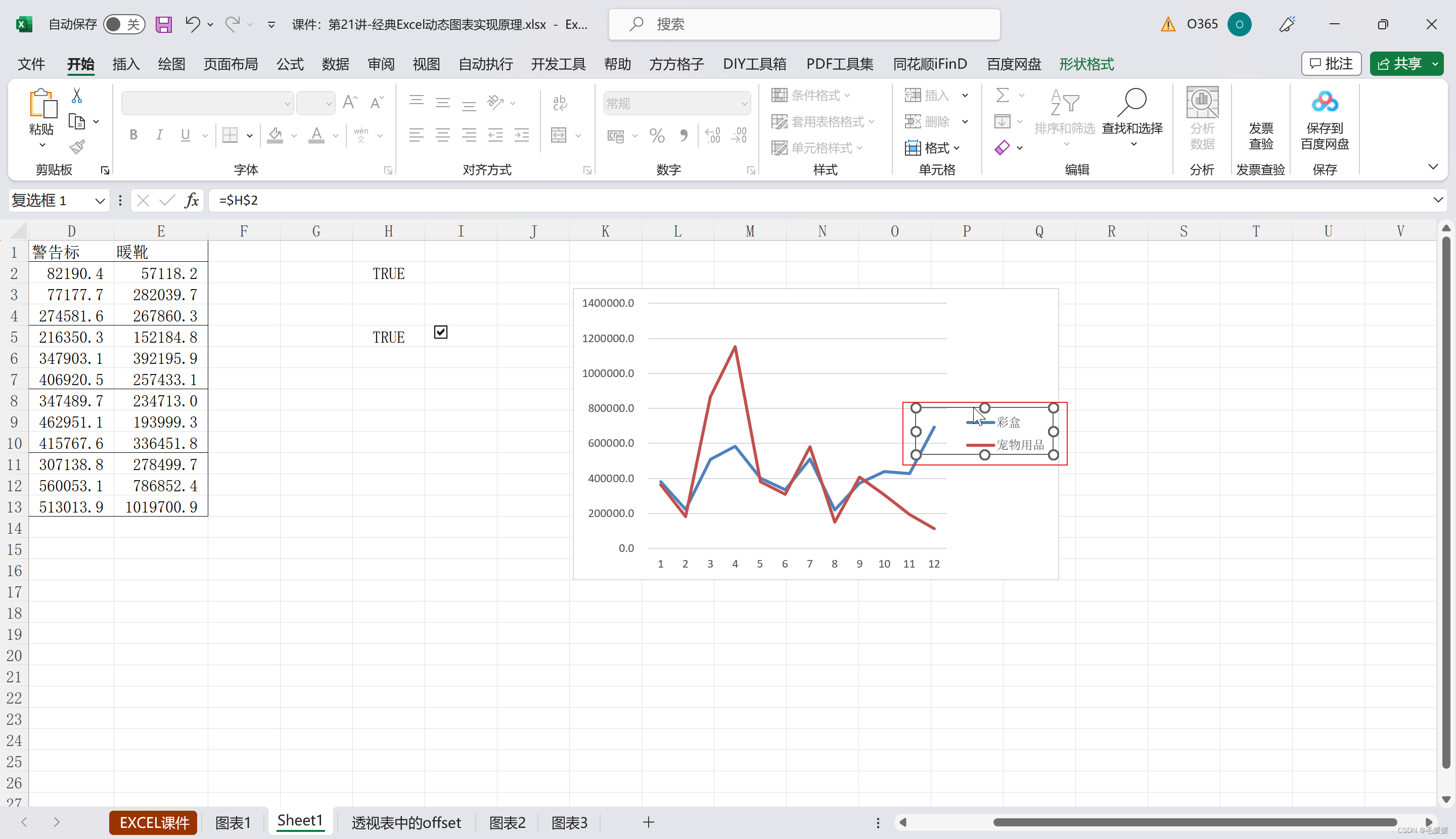Click the Decrease decimal icon

pos(739,135)
